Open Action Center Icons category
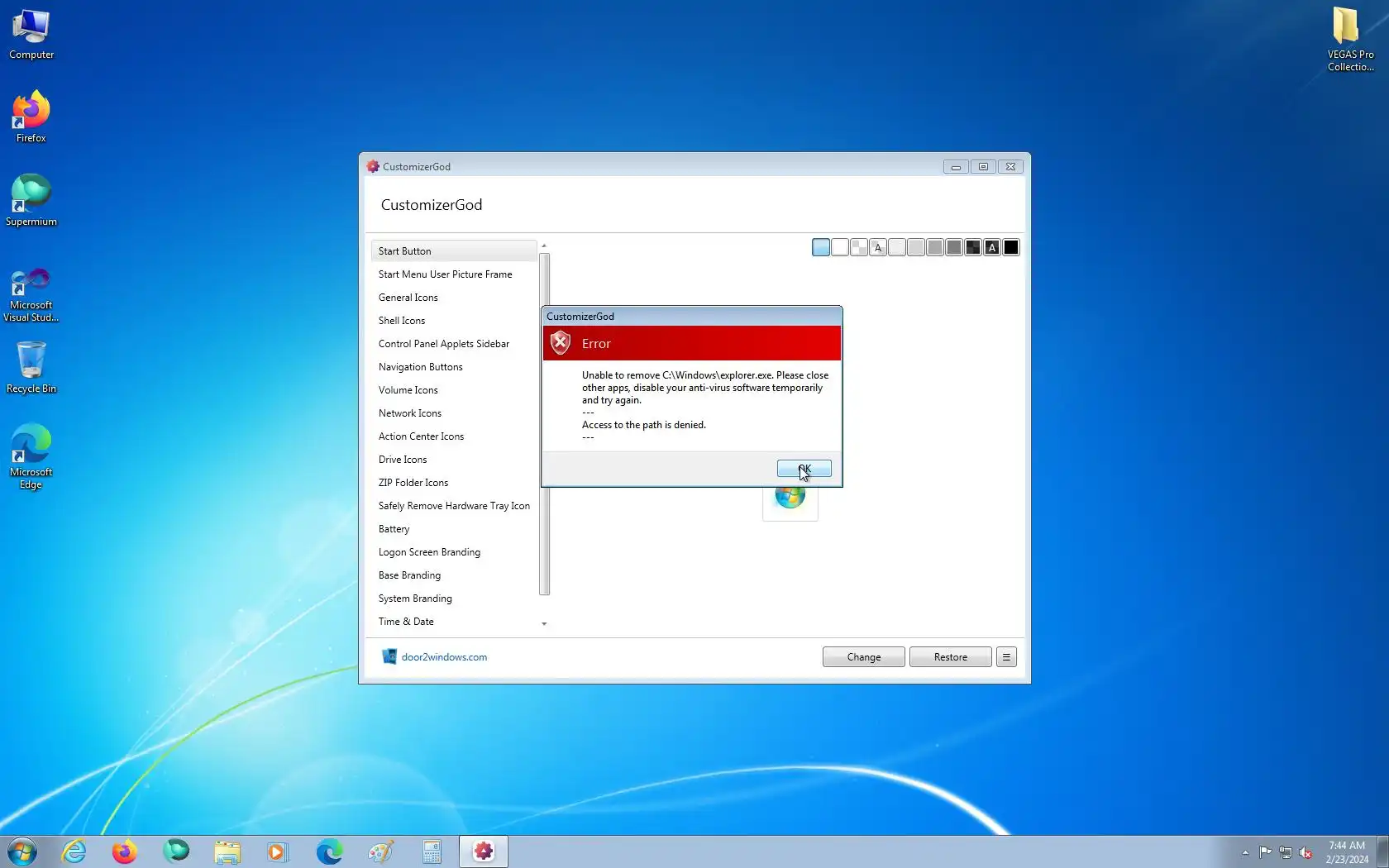This screenshot has height=868, width=1389. click(454, 436)
